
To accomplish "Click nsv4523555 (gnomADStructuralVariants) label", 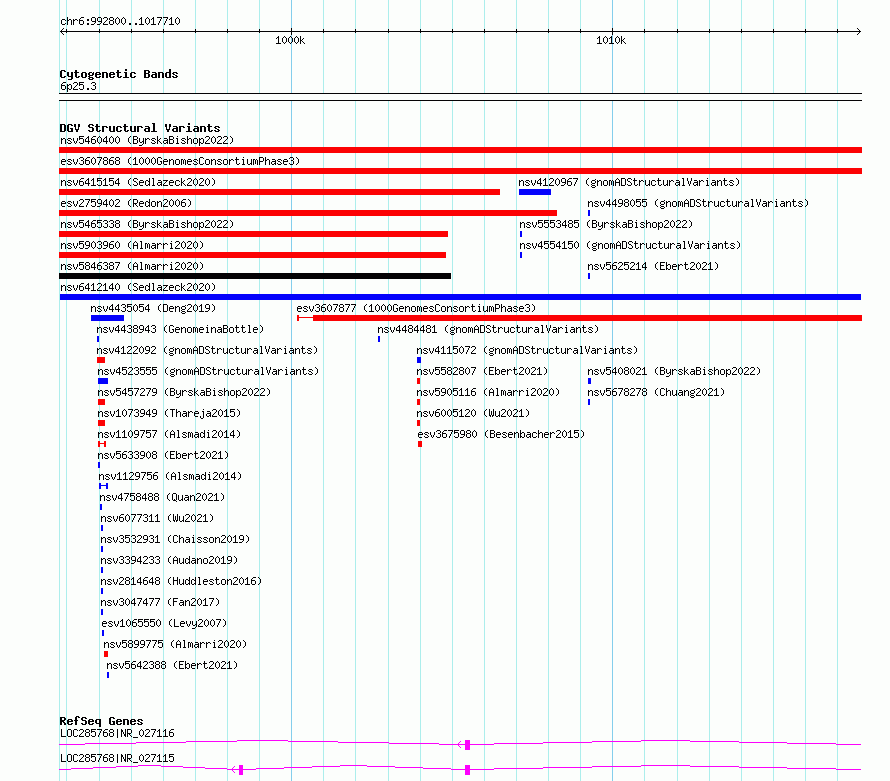I will pyautogui.click(x=208, y=371).
